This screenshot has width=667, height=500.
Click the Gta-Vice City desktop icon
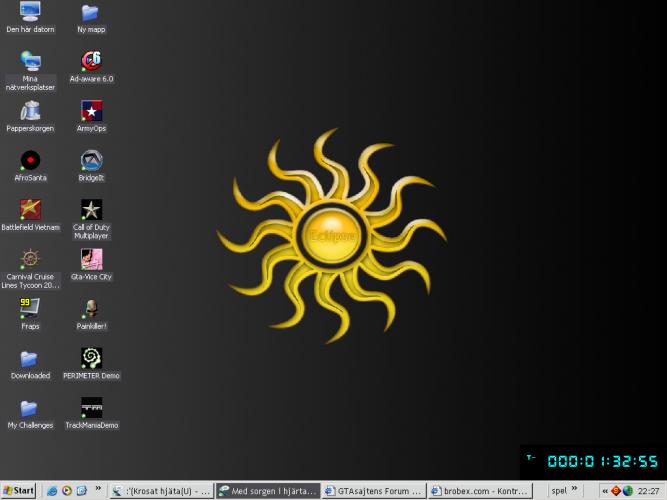[x=91, y=259]
